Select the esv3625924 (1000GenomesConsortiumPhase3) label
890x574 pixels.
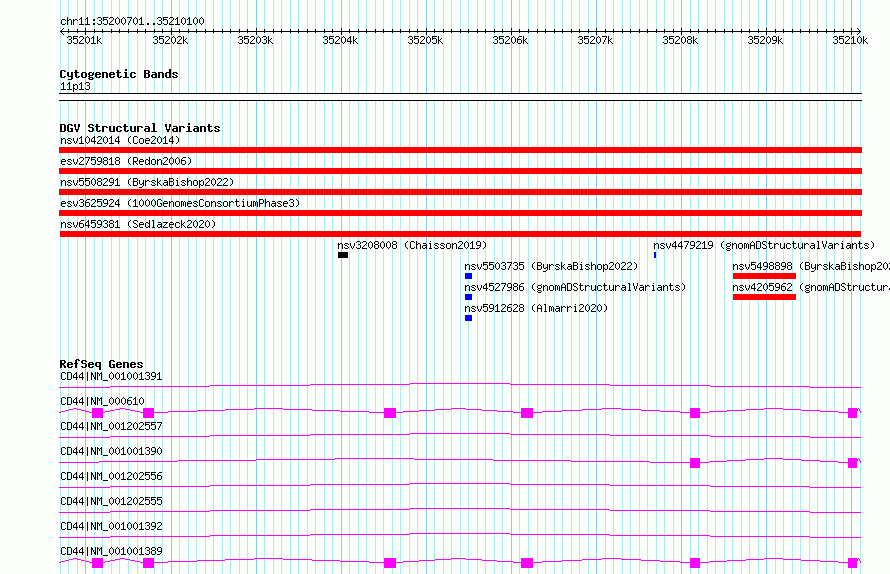(x=180, y=203)
